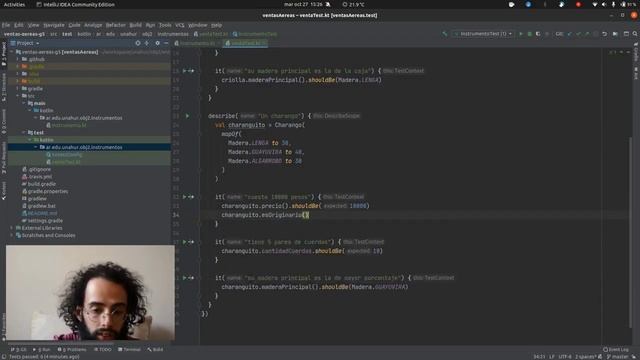Expand External Libraries node
This screenshot has height=360, width=640.
point(12,228)
